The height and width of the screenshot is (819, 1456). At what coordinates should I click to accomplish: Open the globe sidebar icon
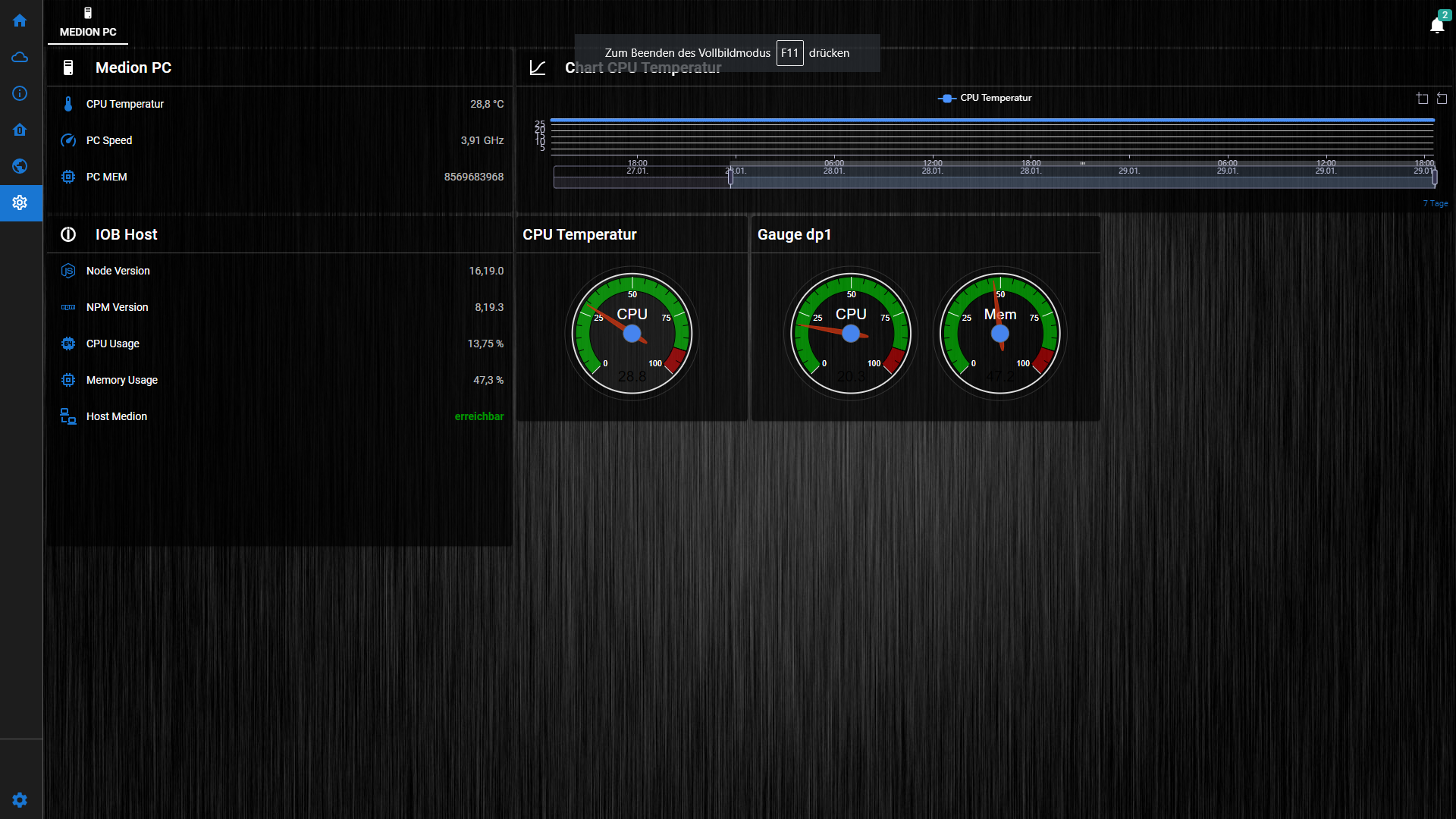click(20, 166)
